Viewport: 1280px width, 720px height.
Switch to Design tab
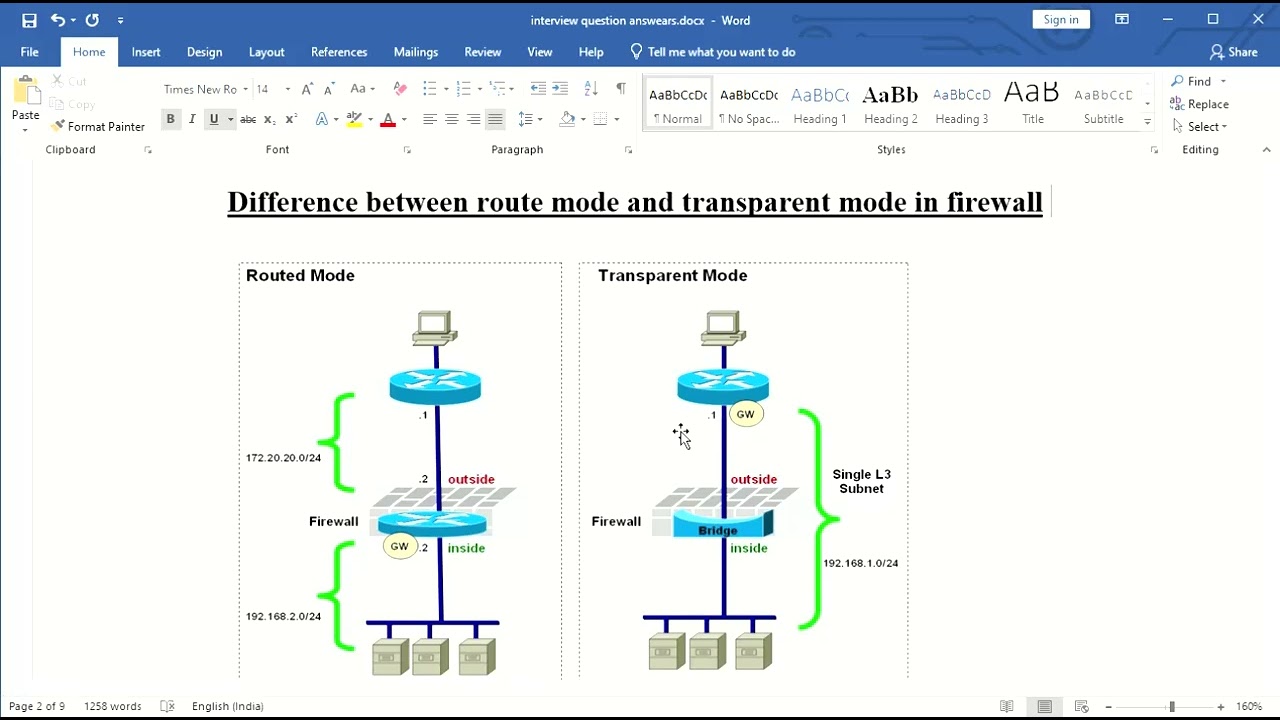[205, 52]
